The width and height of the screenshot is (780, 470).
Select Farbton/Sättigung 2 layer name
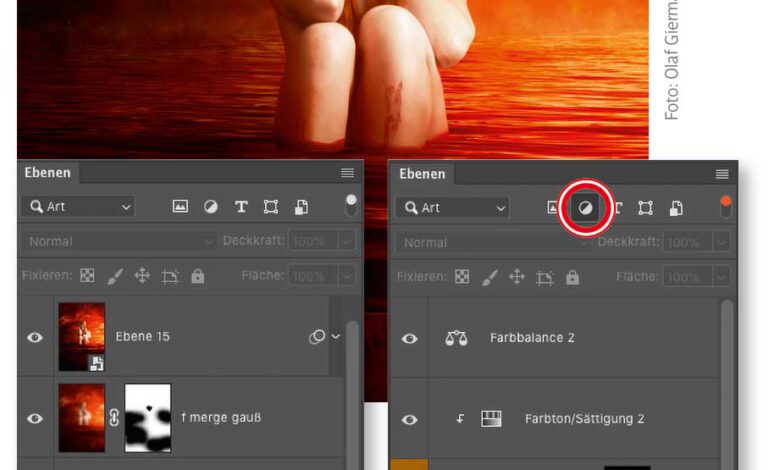[x=585, y=419]
